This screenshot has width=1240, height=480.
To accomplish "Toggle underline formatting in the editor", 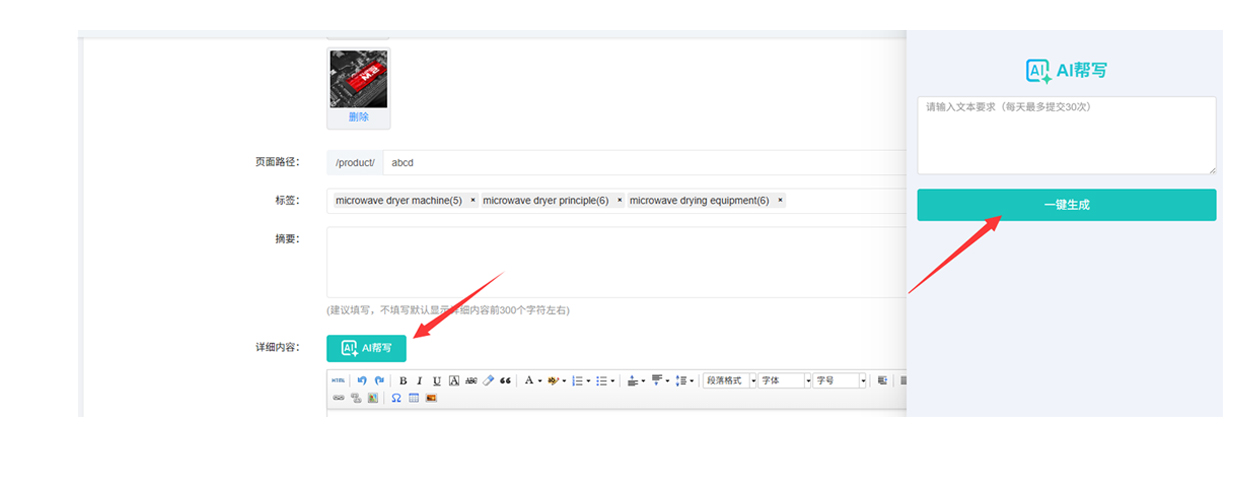I will (x=437, y=381).
